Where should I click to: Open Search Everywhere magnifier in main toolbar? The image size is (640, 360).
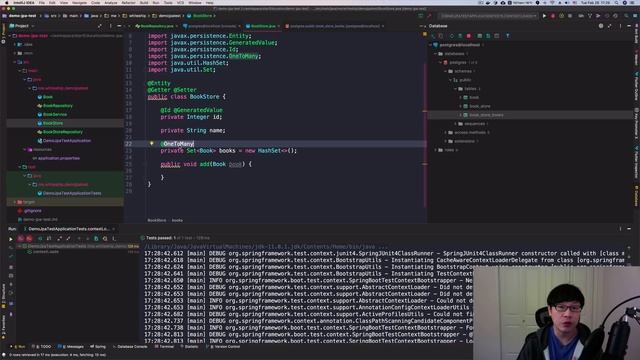[x=626, y=16]
